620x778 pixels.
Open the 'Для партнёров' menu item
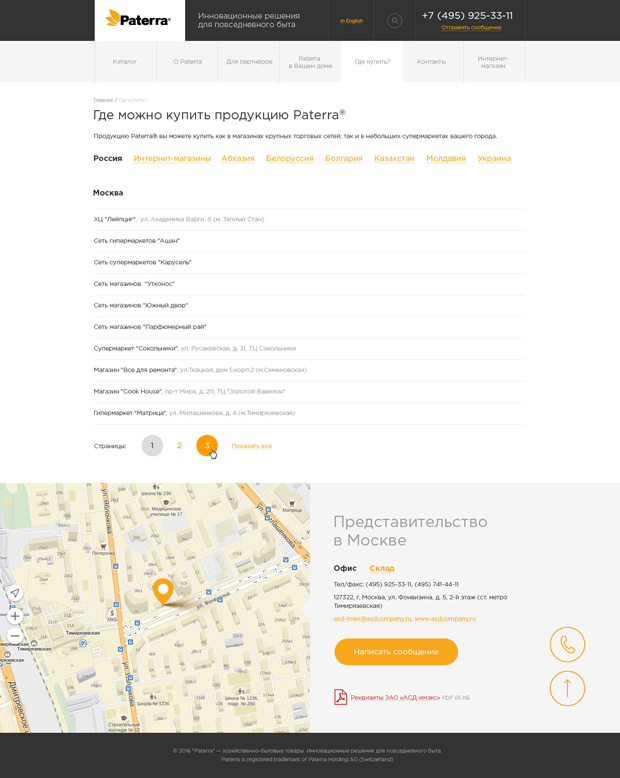(249, 62)
